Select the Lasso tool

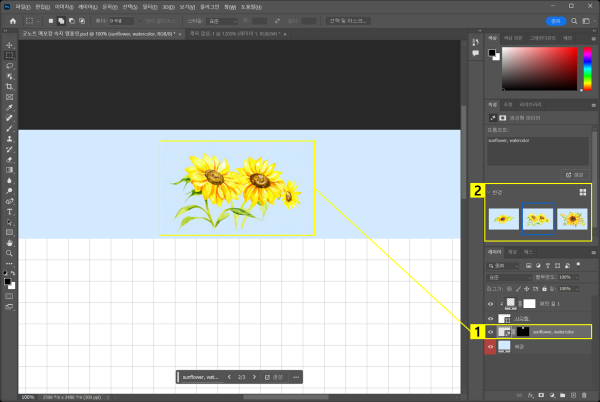8,65
